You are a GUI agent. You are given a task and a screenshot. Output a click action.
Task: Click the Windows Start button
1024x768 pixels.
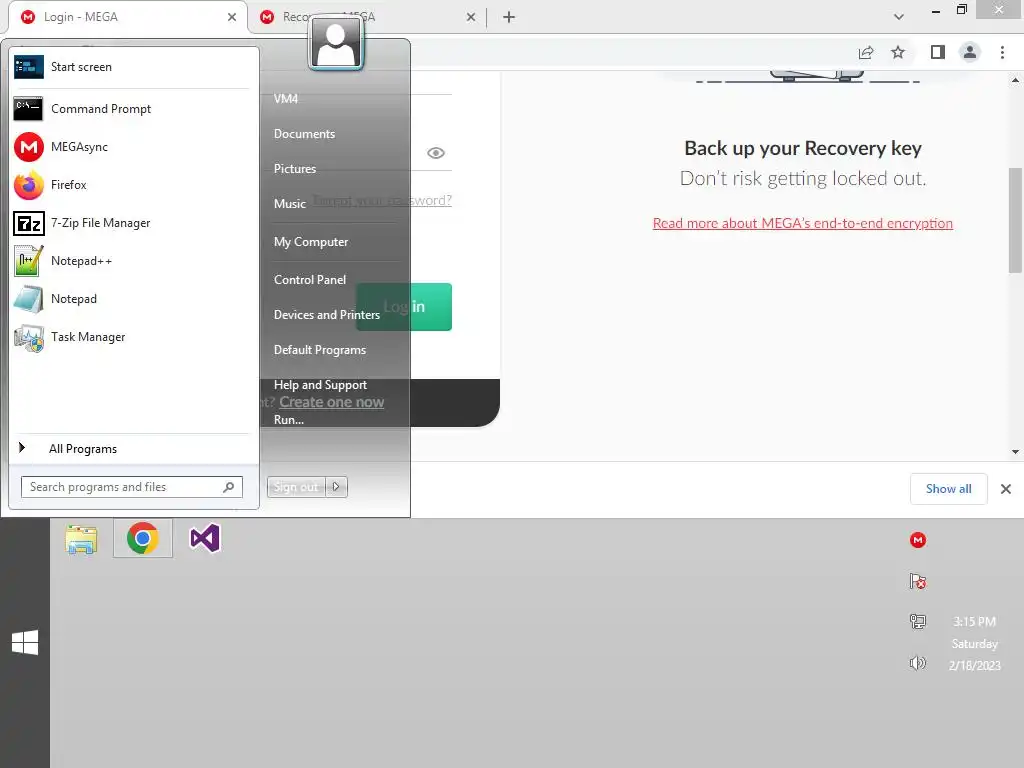(x=25, y=643)
